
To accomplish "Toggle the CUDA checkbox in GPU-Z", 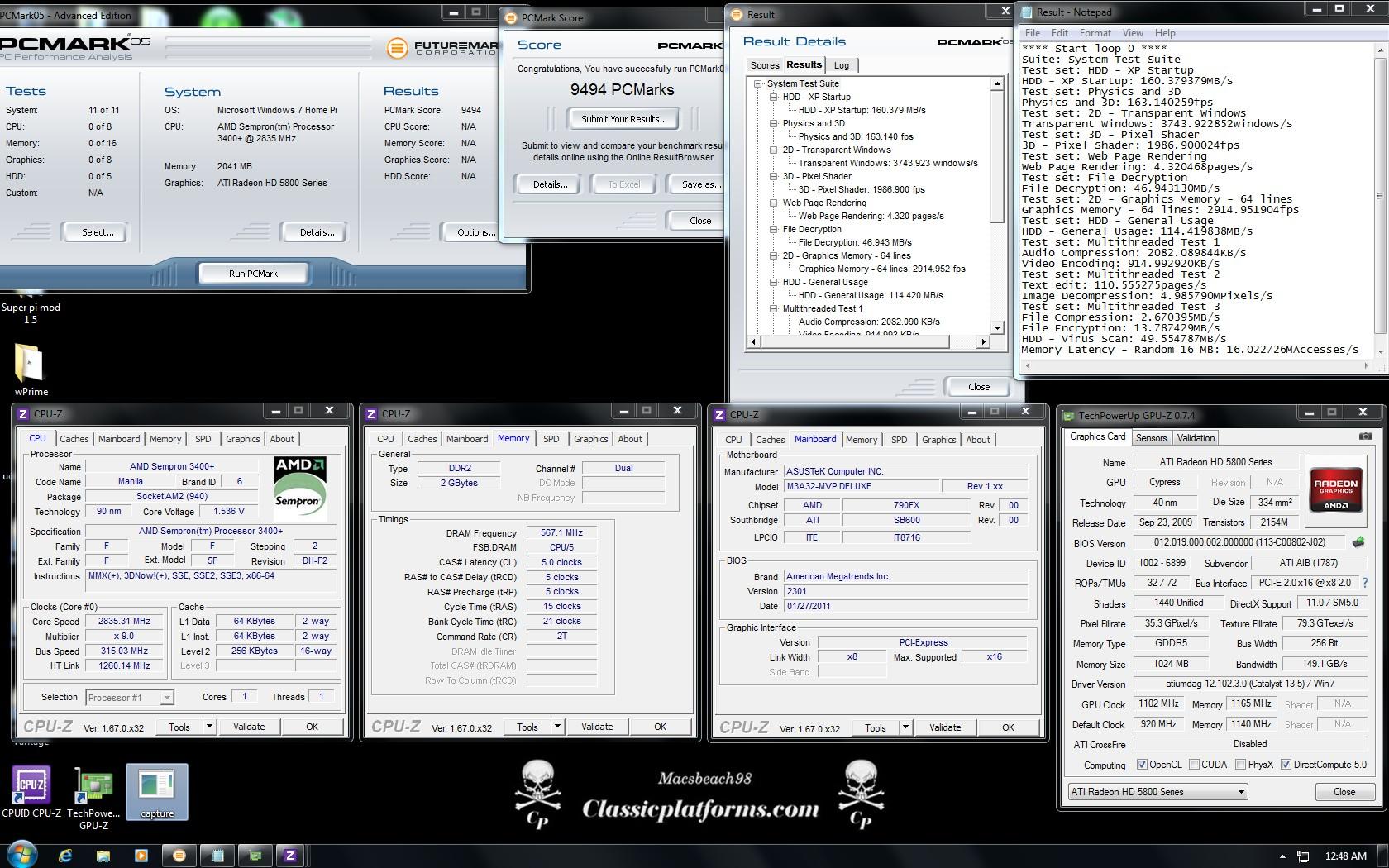I will [x=1194, y=765].
